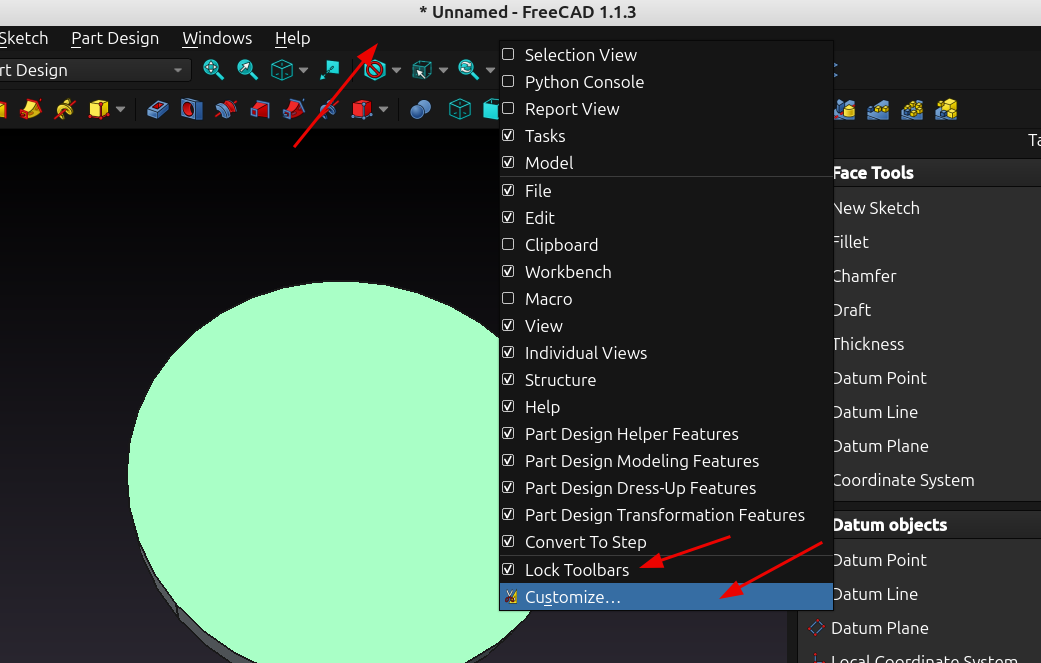Click the Fit Selection zoom icon
1041x663 pixels.
247,69
